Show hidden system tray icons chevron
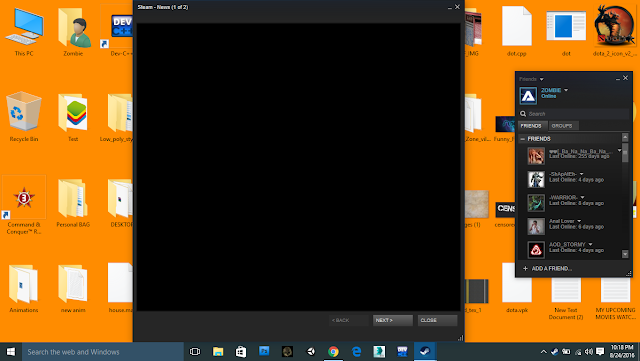Screen dimensions: 640x361 (544, 352)
